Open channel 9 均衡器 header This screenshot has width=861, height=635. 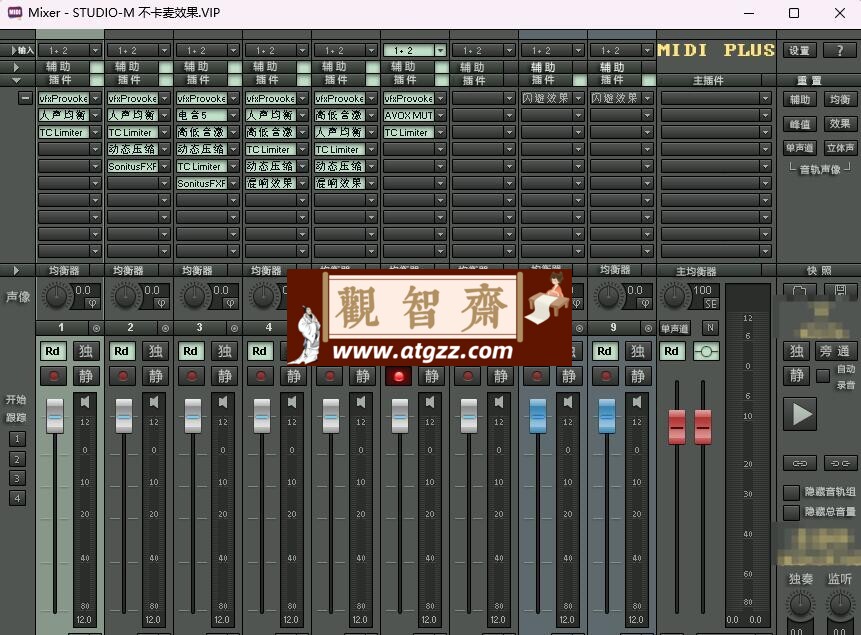coord(616,270)
